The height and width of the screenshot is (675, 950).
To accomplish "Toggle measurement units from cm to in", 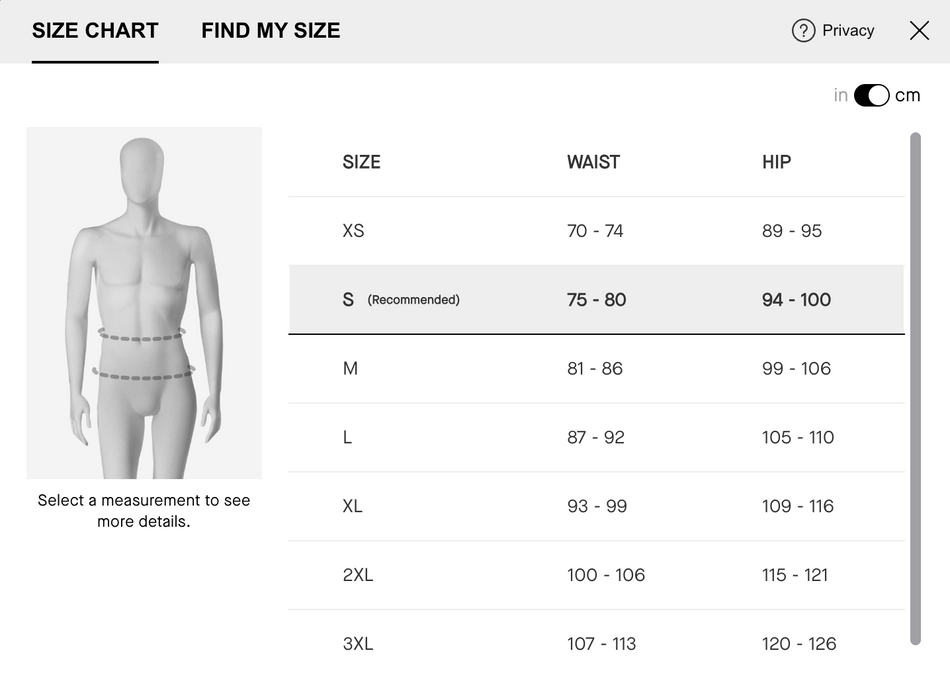I will pyautogui.click(x=871, y=94).
